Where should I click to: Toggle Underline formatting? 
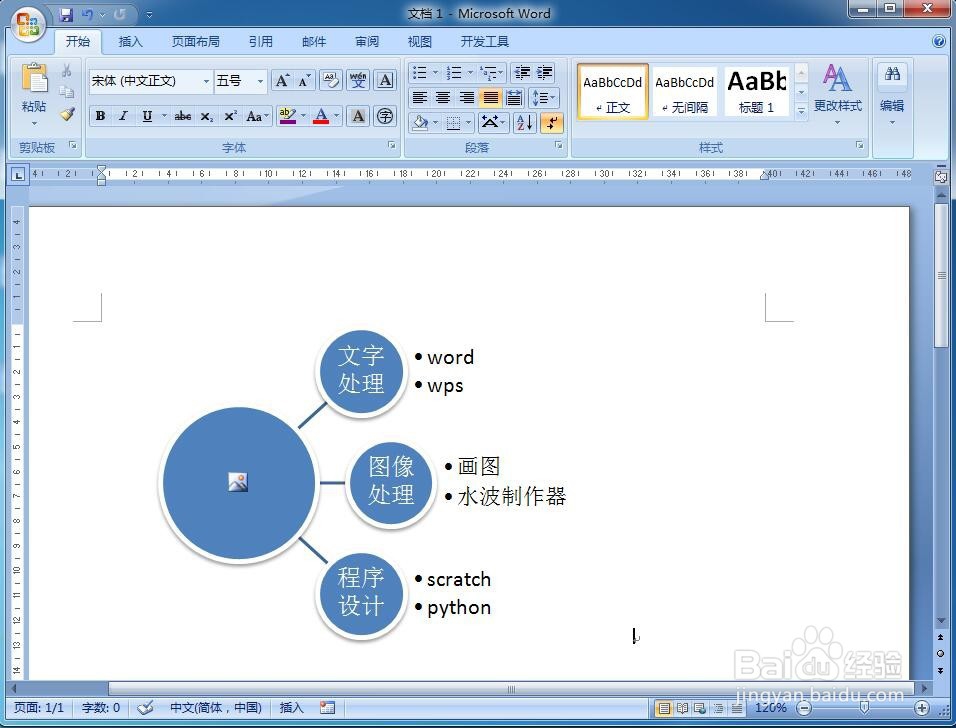click(x=147, y=116)
